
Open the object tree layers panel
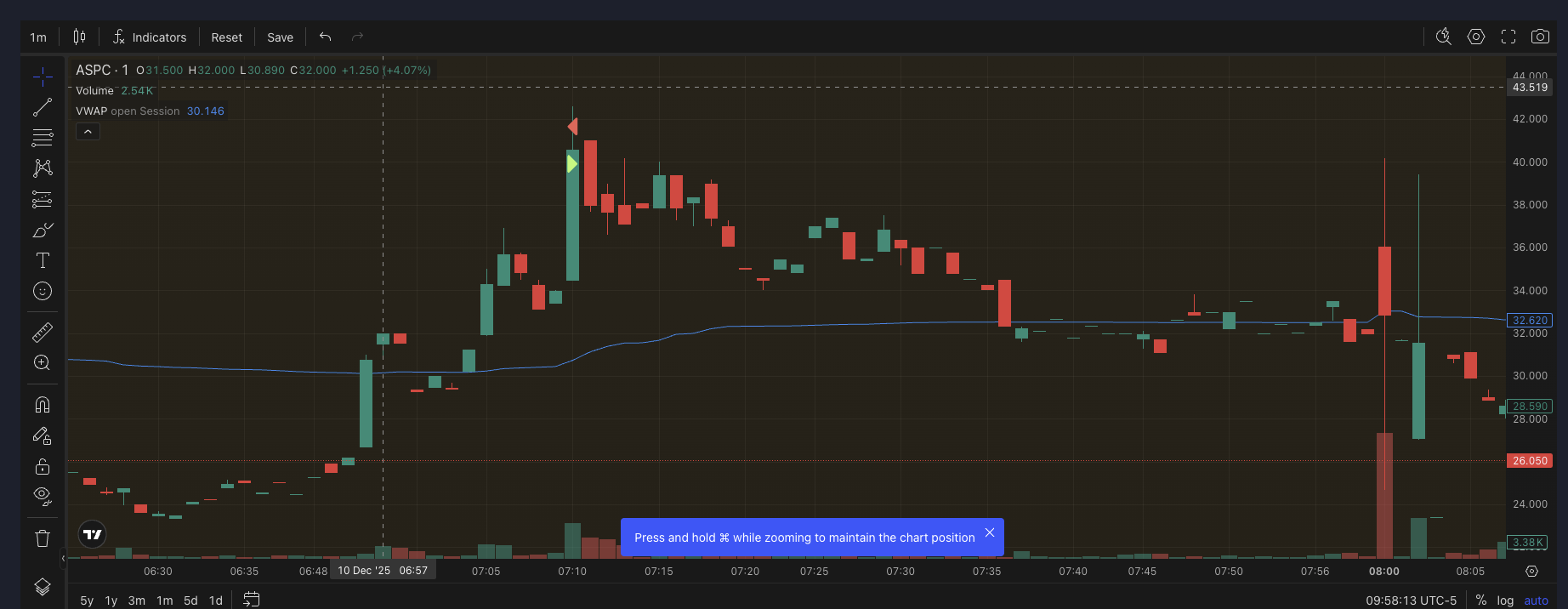(43, 587)
